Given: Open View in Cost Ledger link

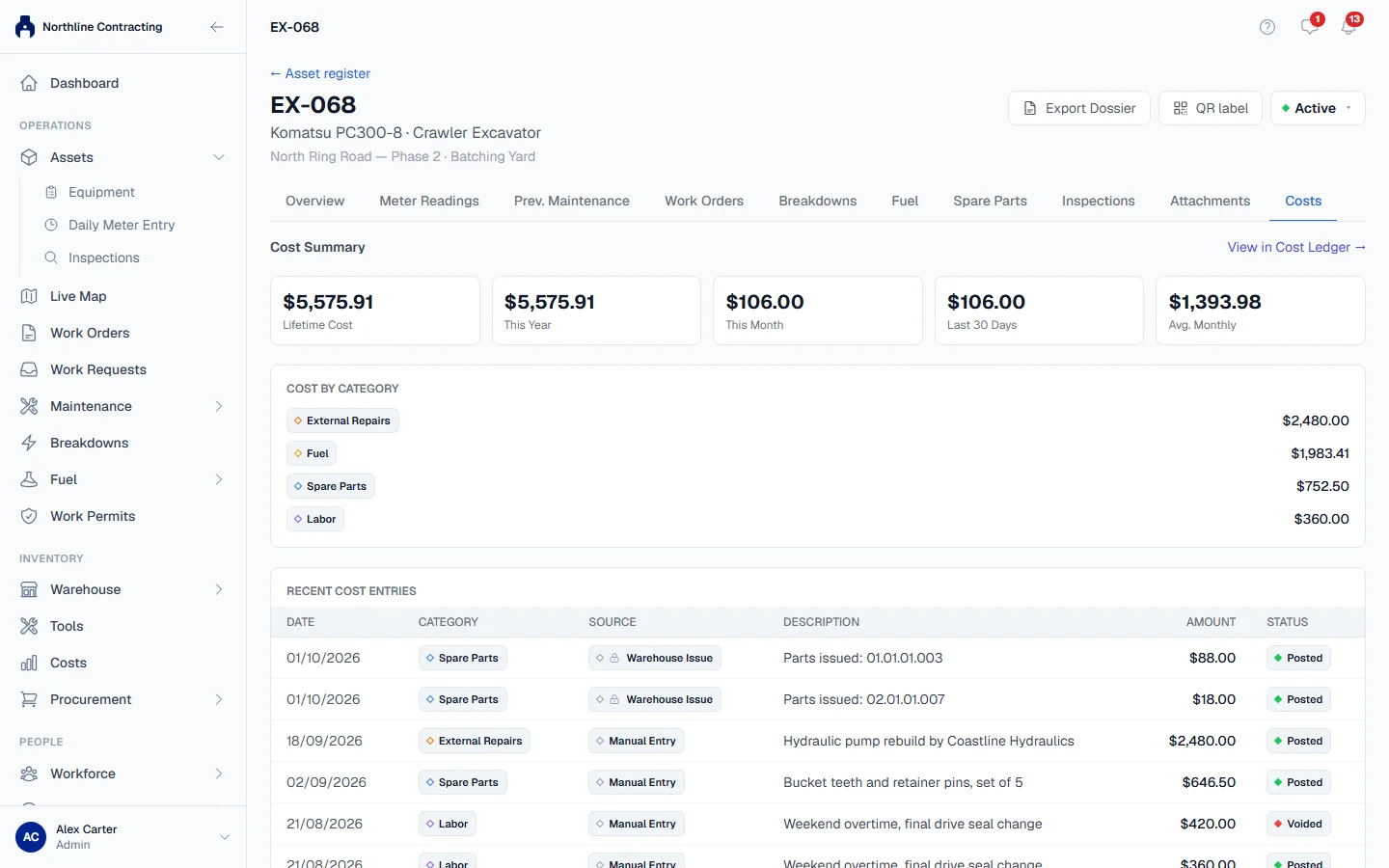Looking at the screenshot, I should [x=1296, y=247].
